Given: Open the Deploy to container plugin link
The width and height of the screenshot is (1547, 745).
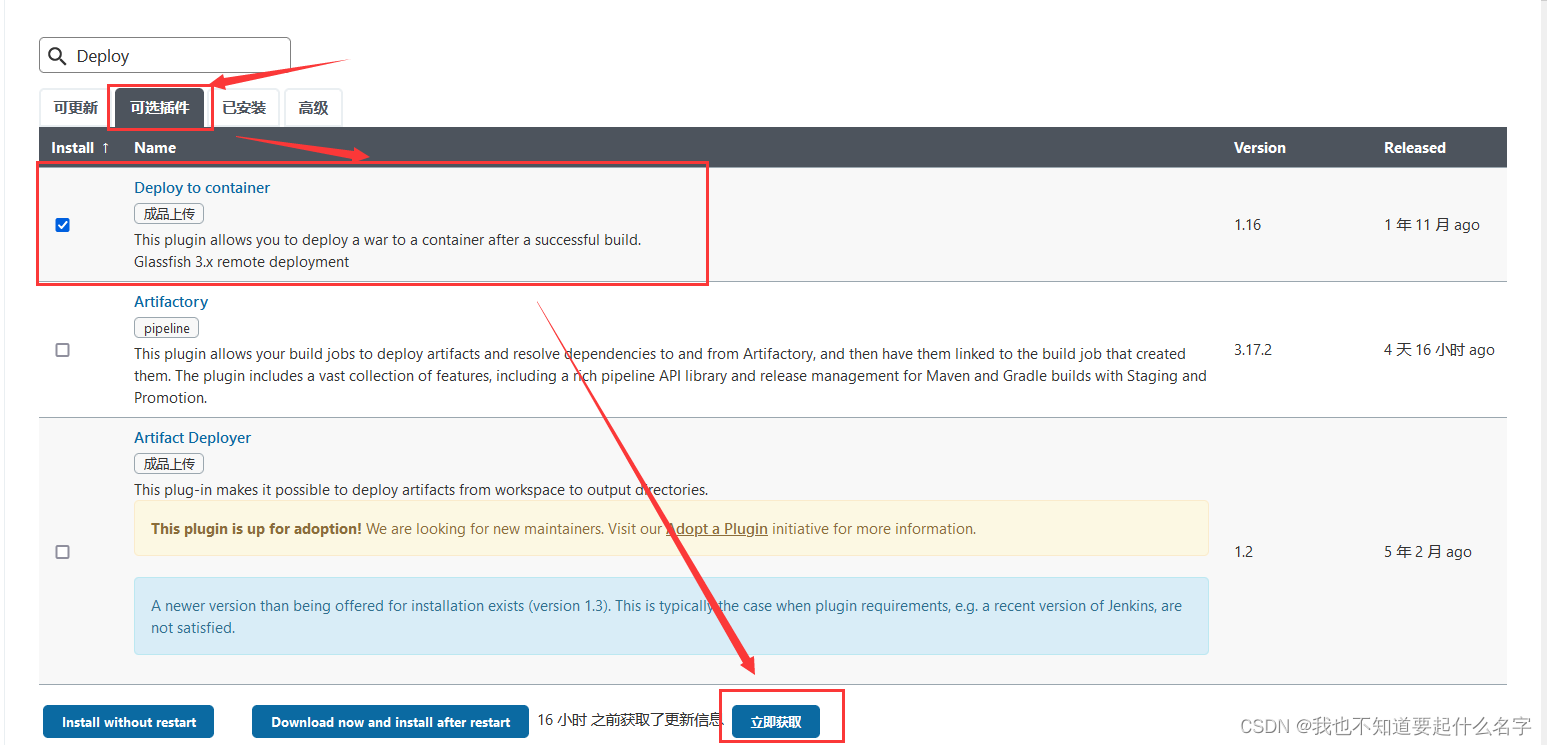Looking at the screenshot, I should pyautogui.click(x=202, y=188).
